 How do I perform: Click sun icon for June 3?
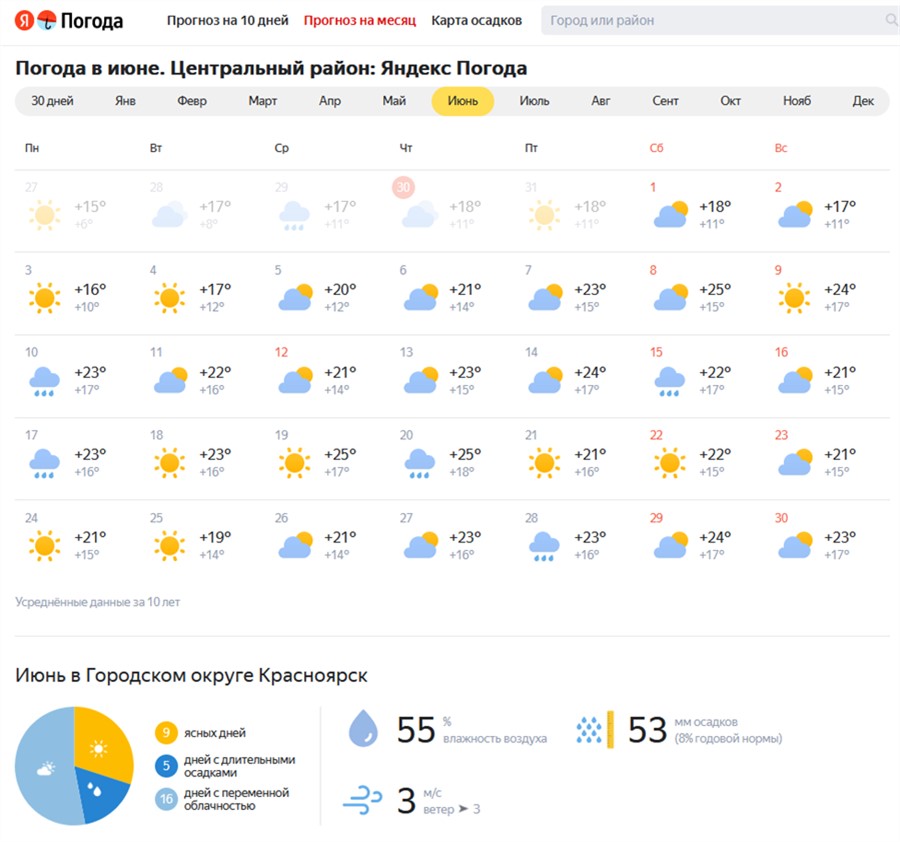coord(44,298)
